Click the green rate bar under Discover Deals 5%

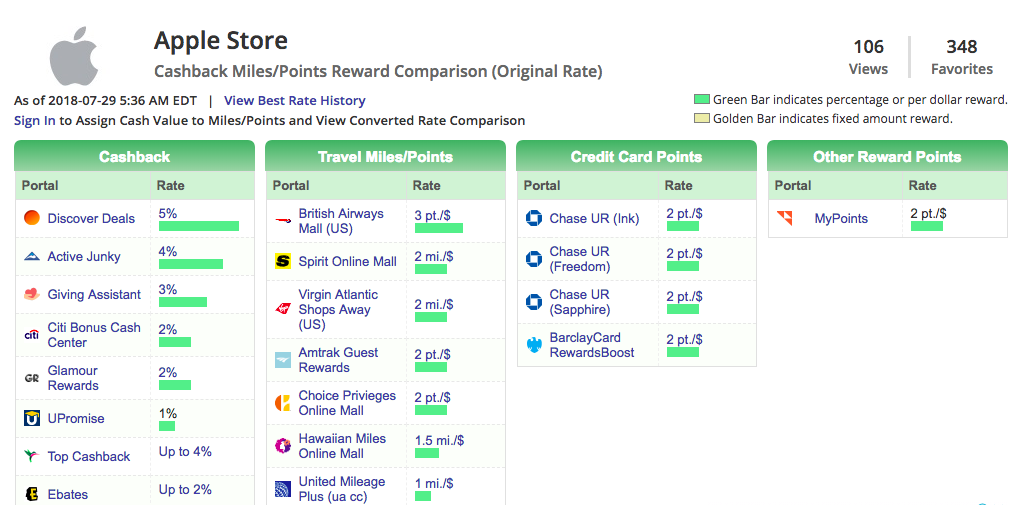click(x=199, y=226)
